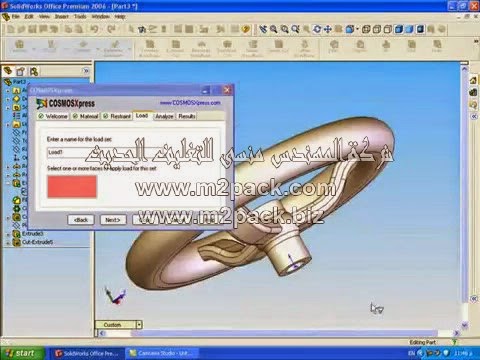Screen dimensions: 480x360
Task: Collapse the expanded tree node with minus box
Action: click(8, 183)
